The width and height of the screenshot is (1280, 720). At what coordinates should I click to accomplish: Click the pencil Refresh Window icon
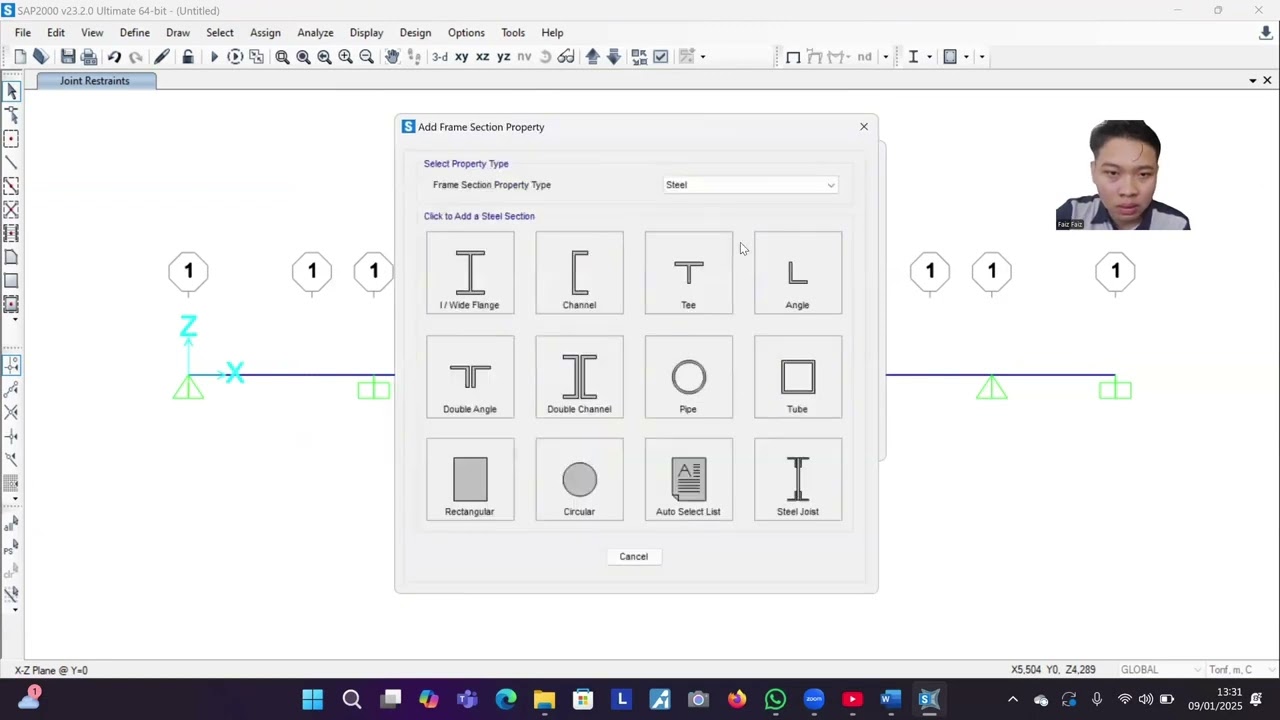(x=161, y=57)
